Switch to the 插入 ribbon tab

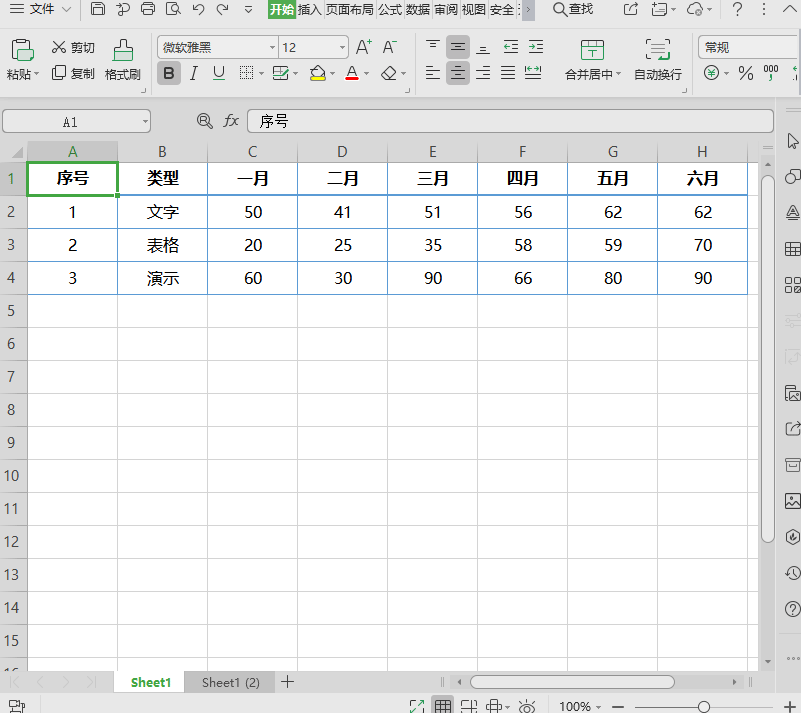tap(310, 9)
